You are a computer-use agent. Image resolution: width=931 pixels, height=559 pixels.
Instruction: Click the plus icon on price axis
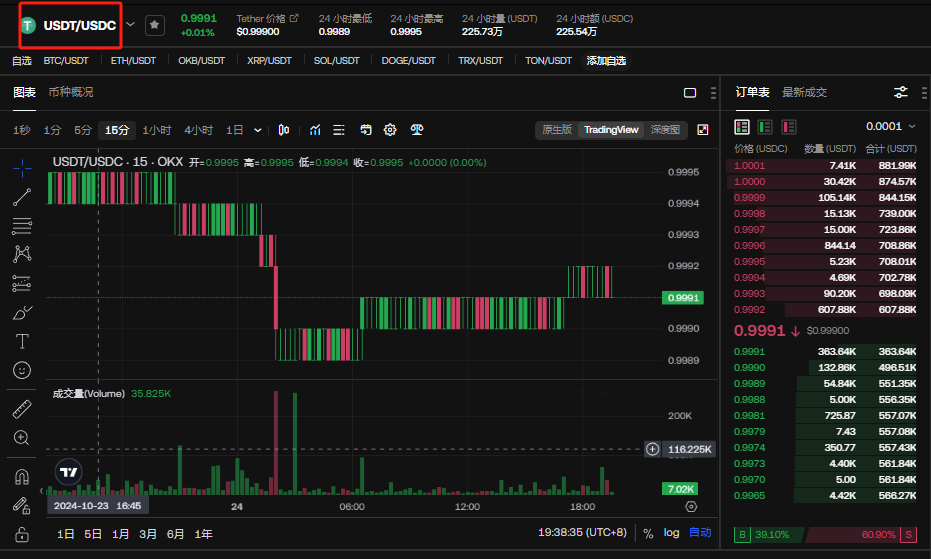[x=653, y=449]
